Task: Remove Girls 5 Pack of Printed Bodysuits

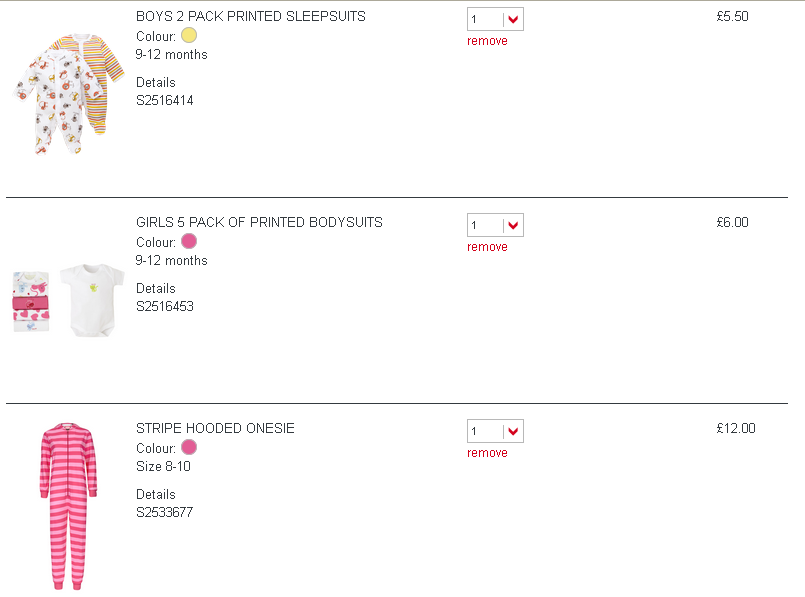Action: pos(487,247)
